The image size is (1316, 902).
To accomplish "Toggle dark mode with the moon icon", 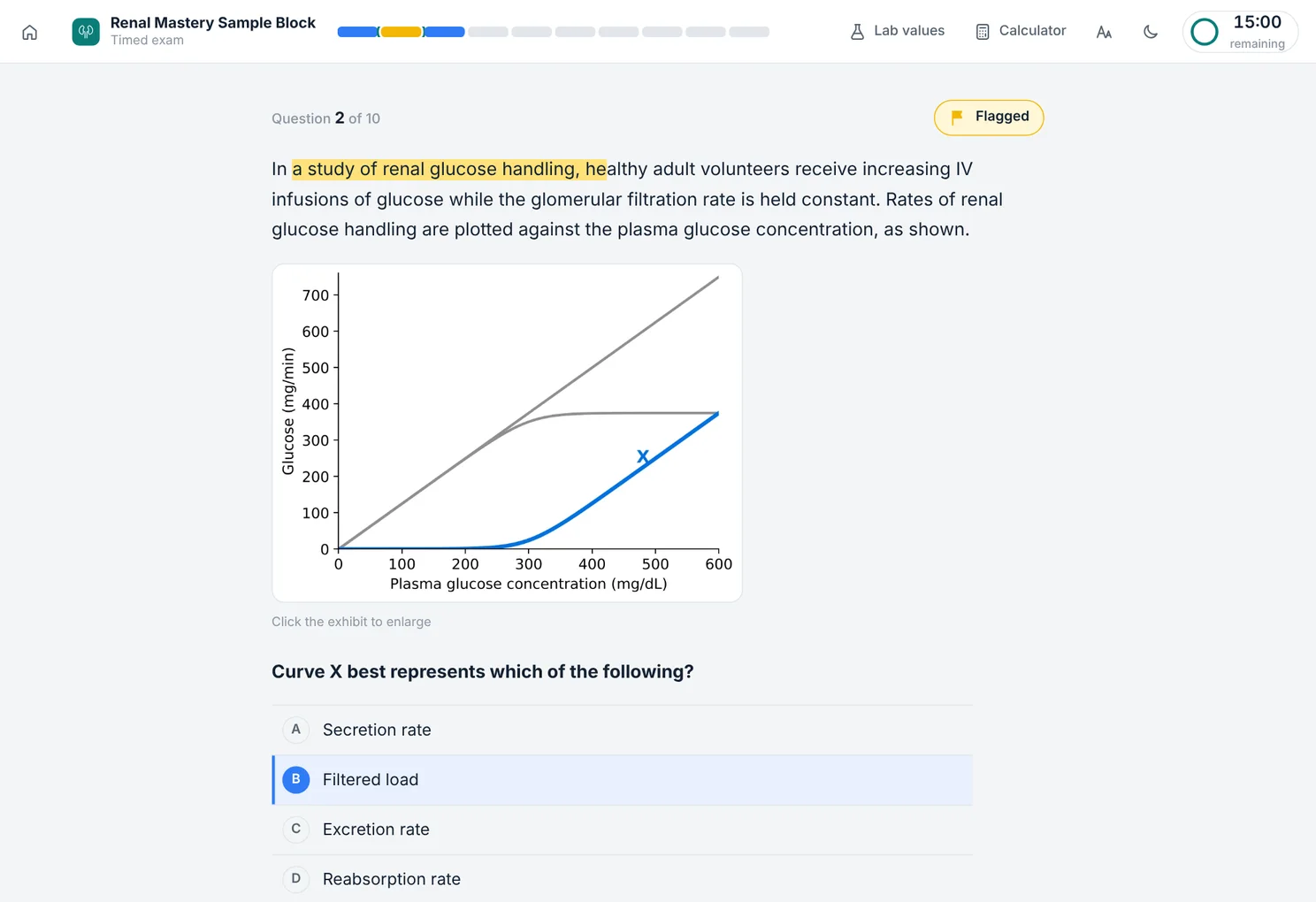I will 1151,32.
